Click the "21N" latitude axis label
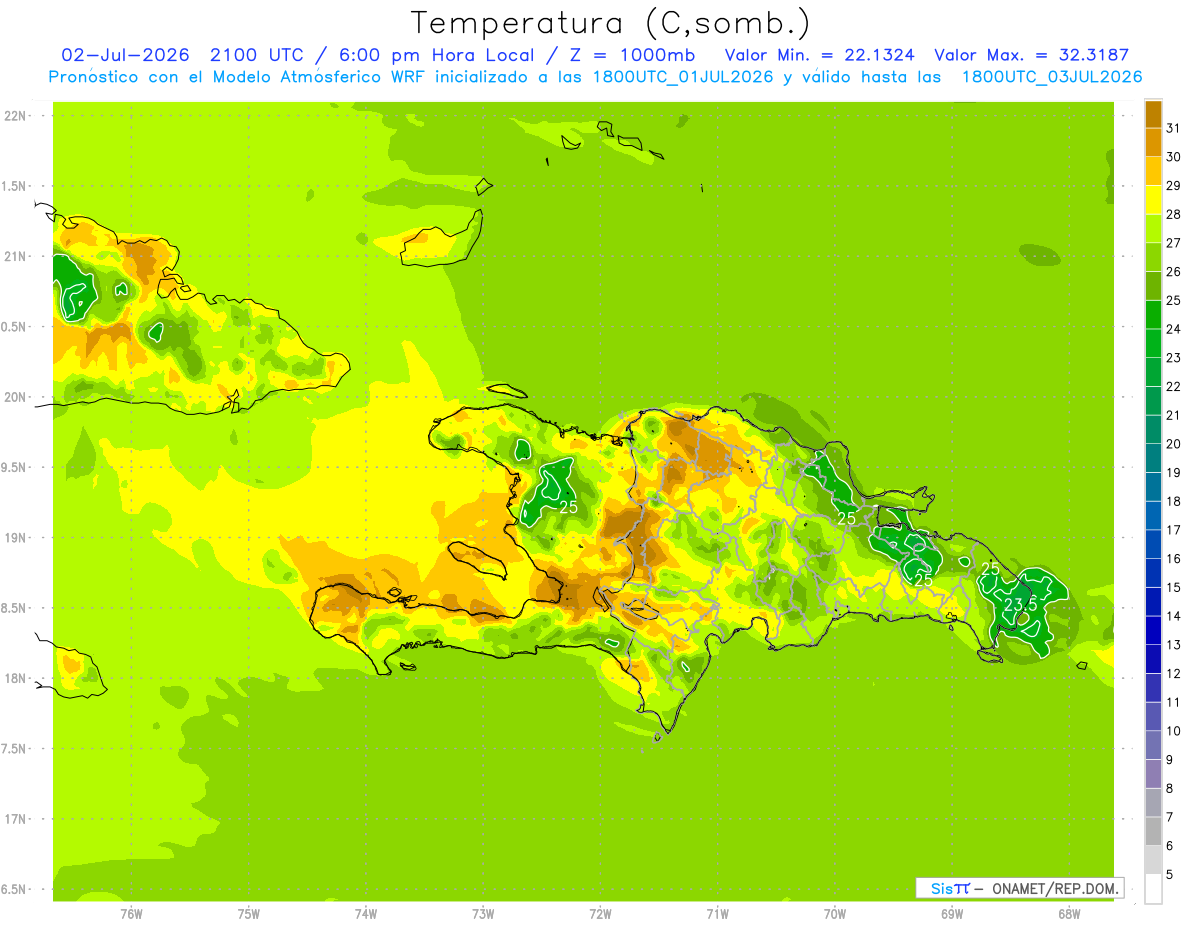 click(x=14, y=256)
